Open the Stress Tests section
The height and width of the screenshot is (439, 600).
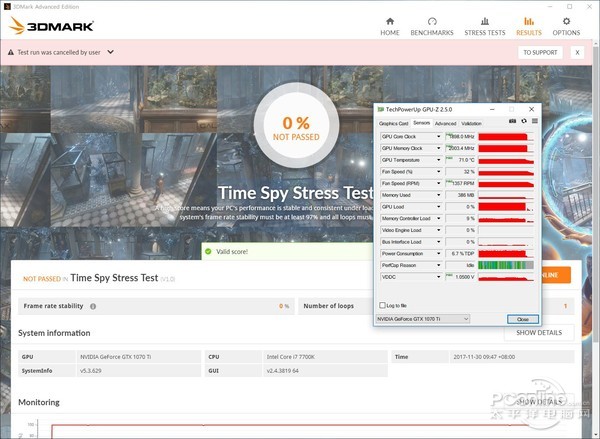(484, 25)
